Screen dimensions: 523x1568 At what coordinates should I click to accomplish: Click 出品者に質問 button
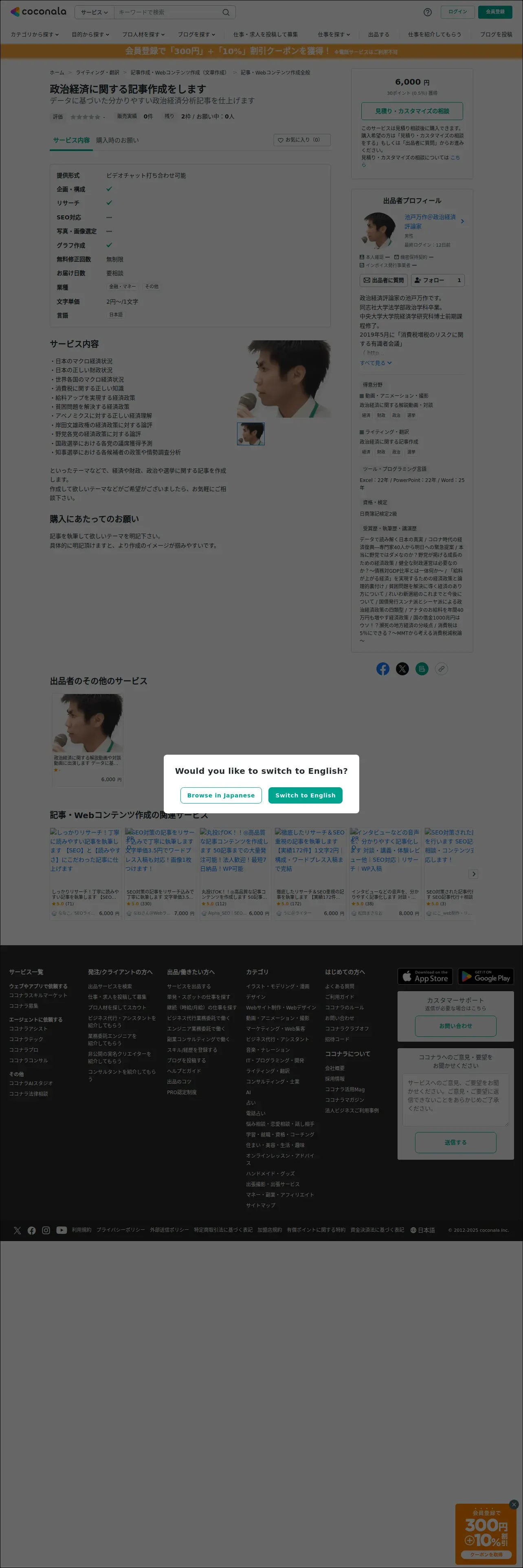(384, 280)
